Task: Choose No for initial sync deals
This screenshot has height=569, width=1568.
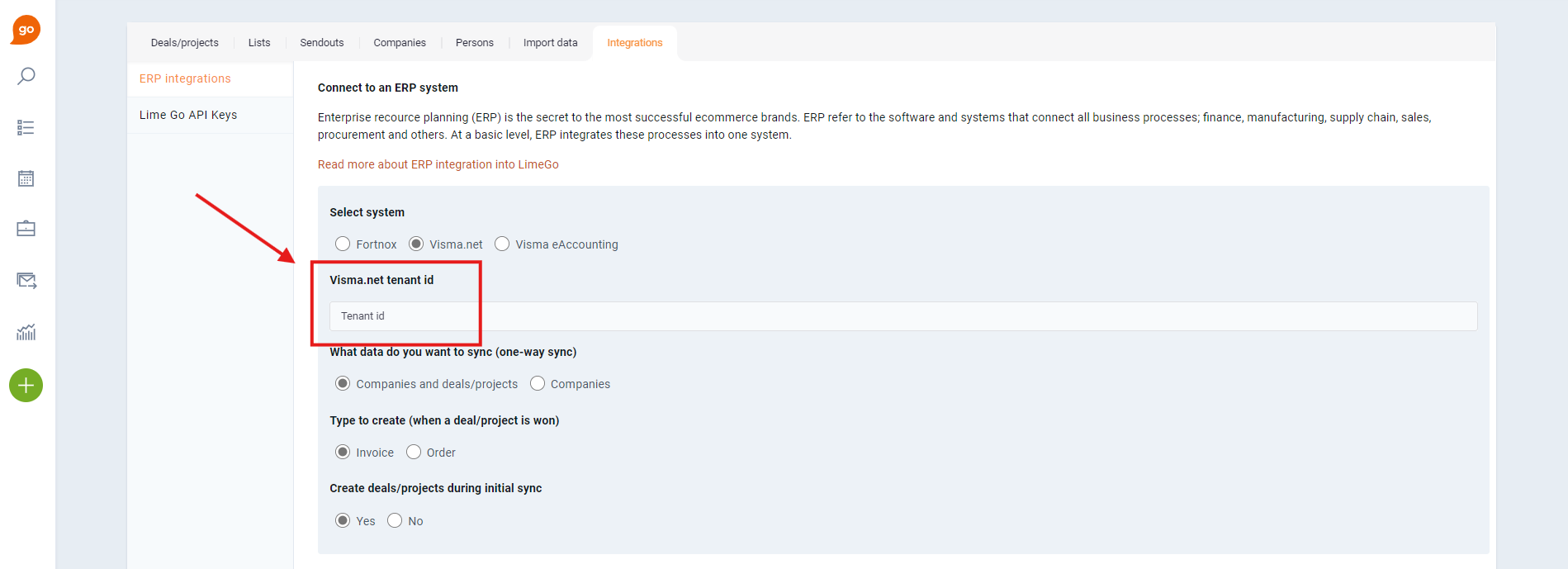Action: [395, 520]
